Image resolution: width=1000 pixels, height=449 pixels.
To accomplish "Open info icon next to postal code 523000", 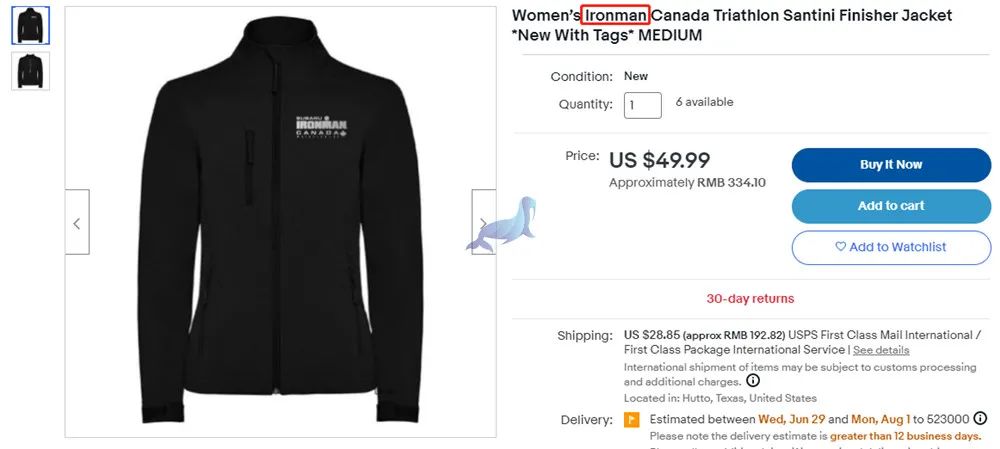I will click(980, 419).
